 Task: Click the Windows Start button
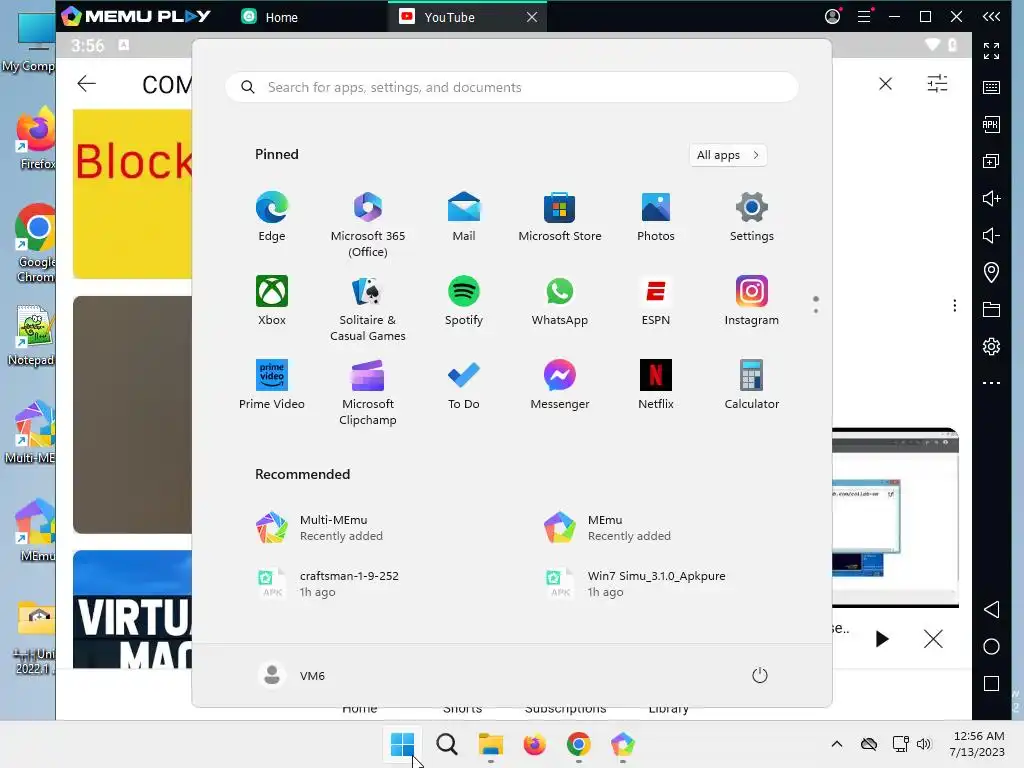coord(402,744)
